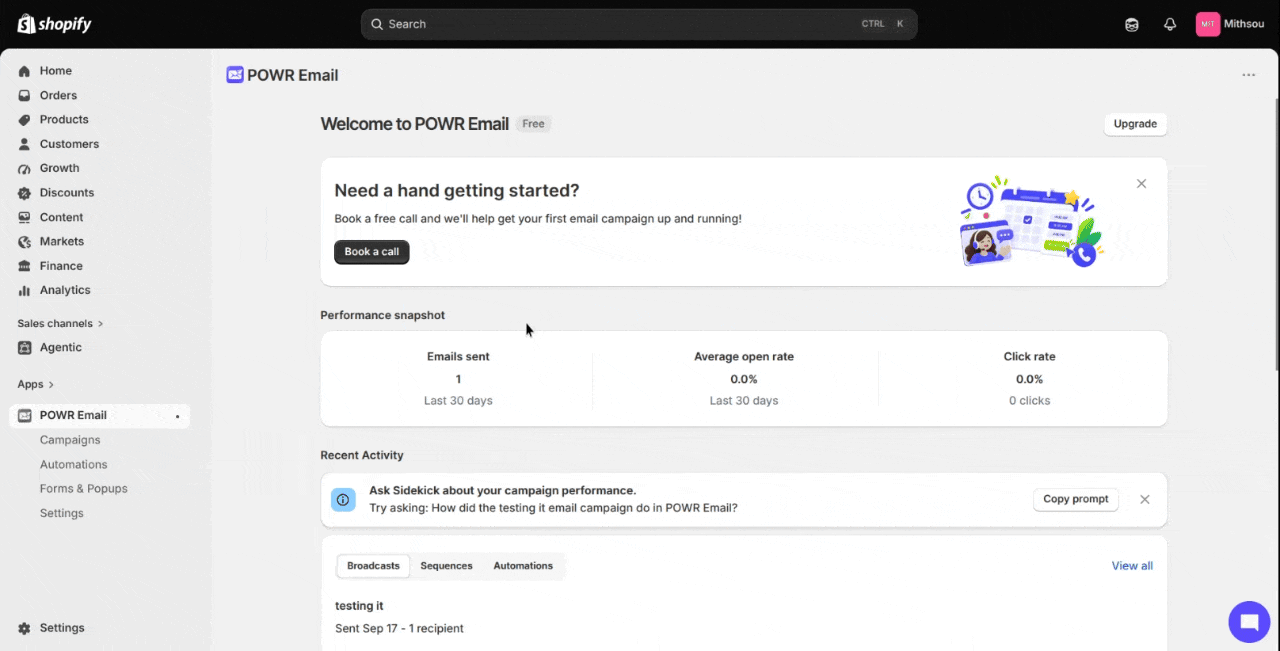Click the Sidekick info icon
Screen dimensions: 1280x651
click(x=343, y=499)
